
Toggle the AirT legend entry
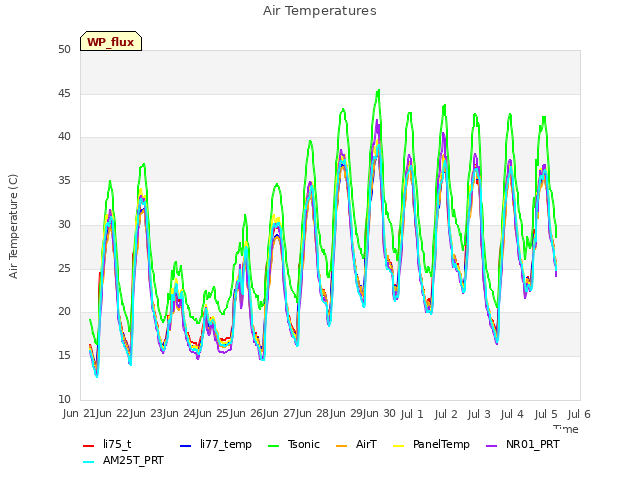[356, 444]
